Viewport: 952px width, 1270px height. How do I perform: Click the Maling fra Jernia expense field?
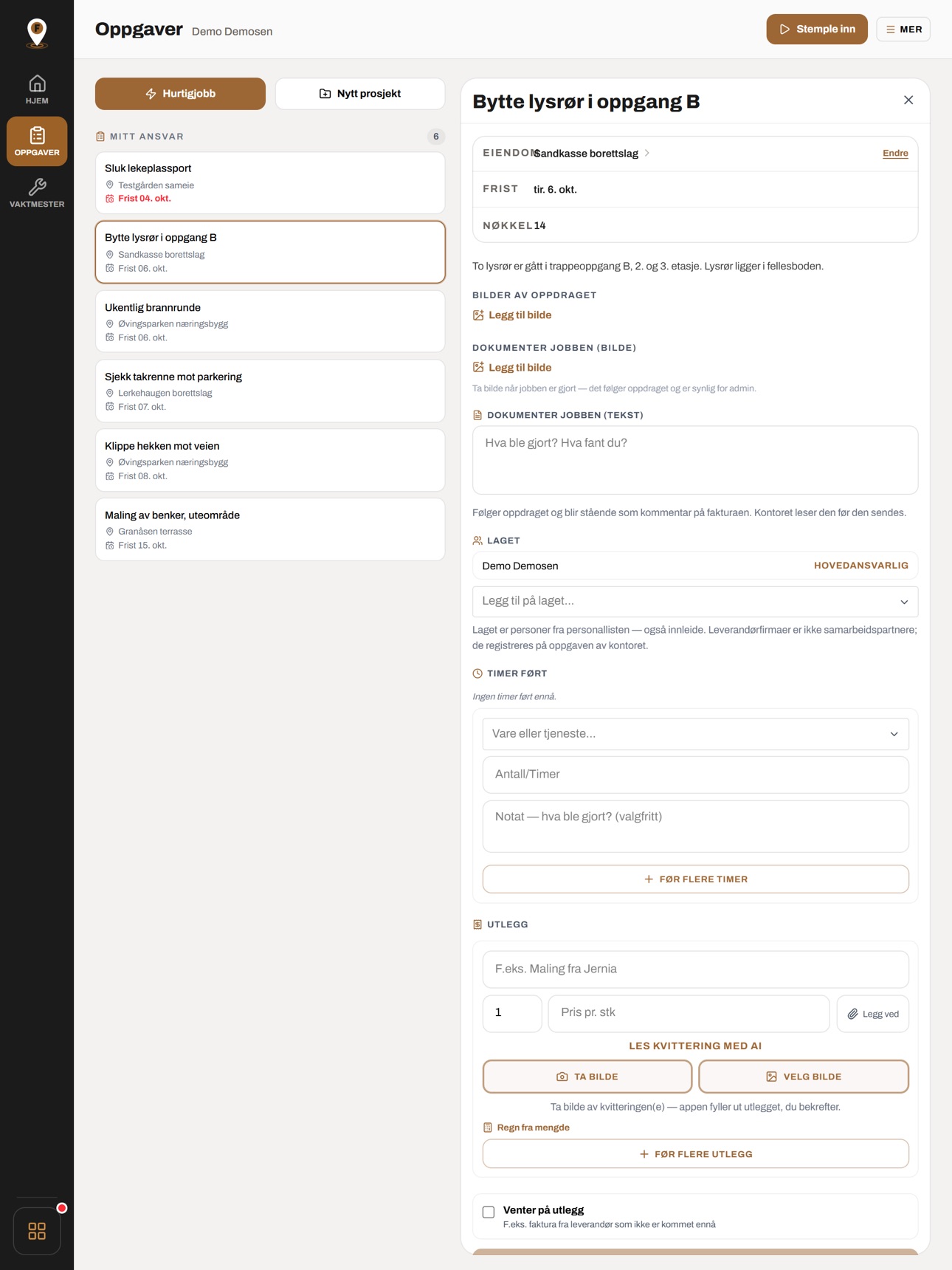[695, 969]
